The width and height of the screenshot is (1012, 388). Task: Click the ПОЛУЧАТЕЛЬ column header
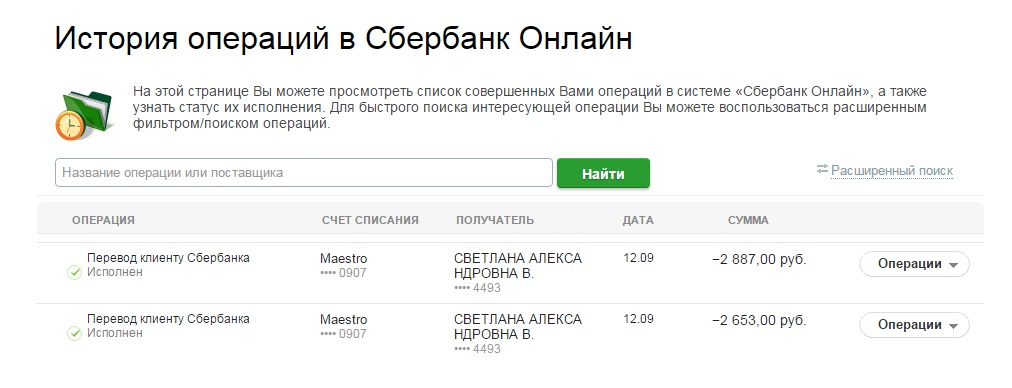pos(495,220)
